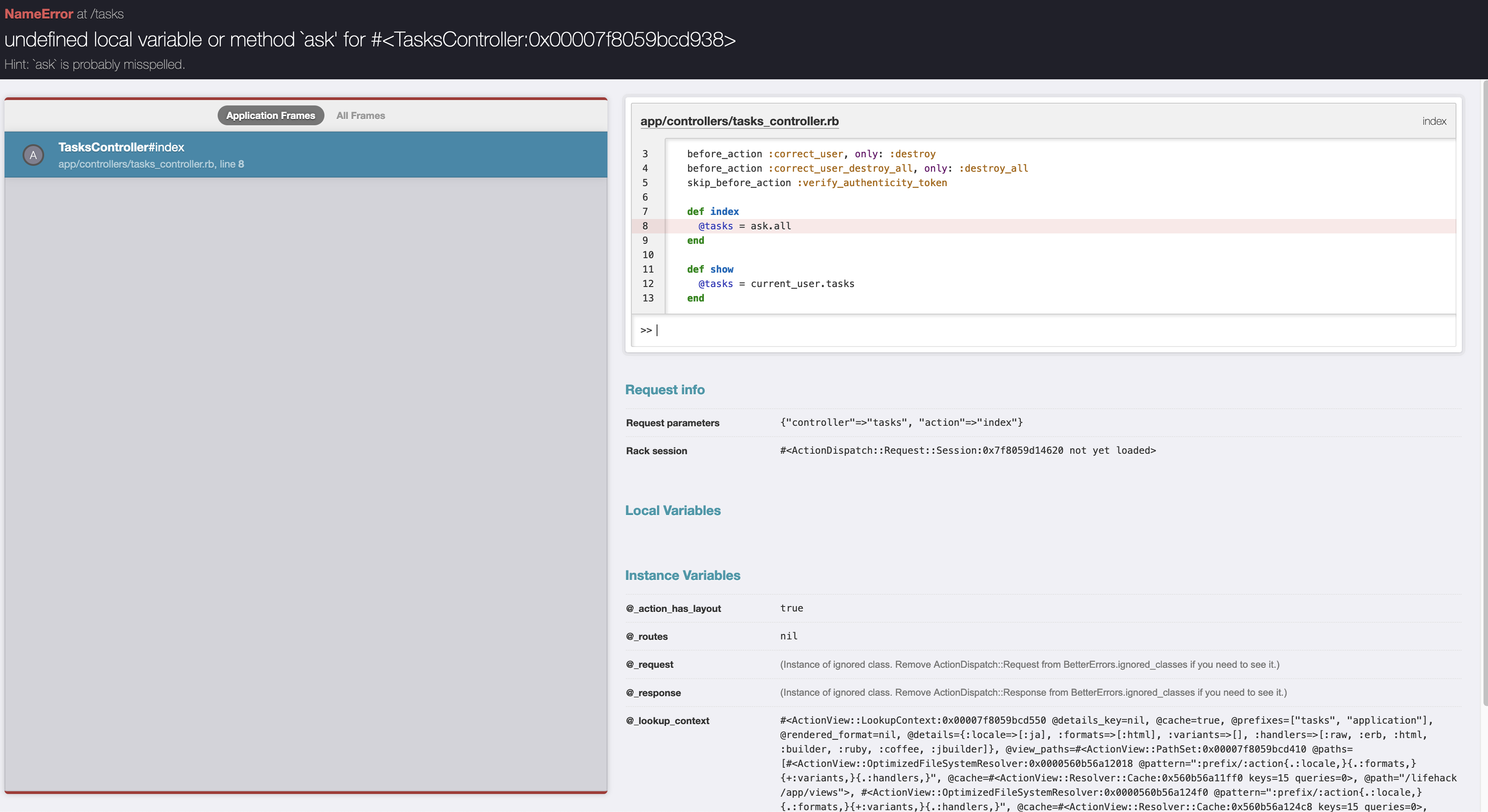The height and width of the screenshot is (812, 1488).
Task: Switch to the All Frames tab
Action: click(361, 115)
